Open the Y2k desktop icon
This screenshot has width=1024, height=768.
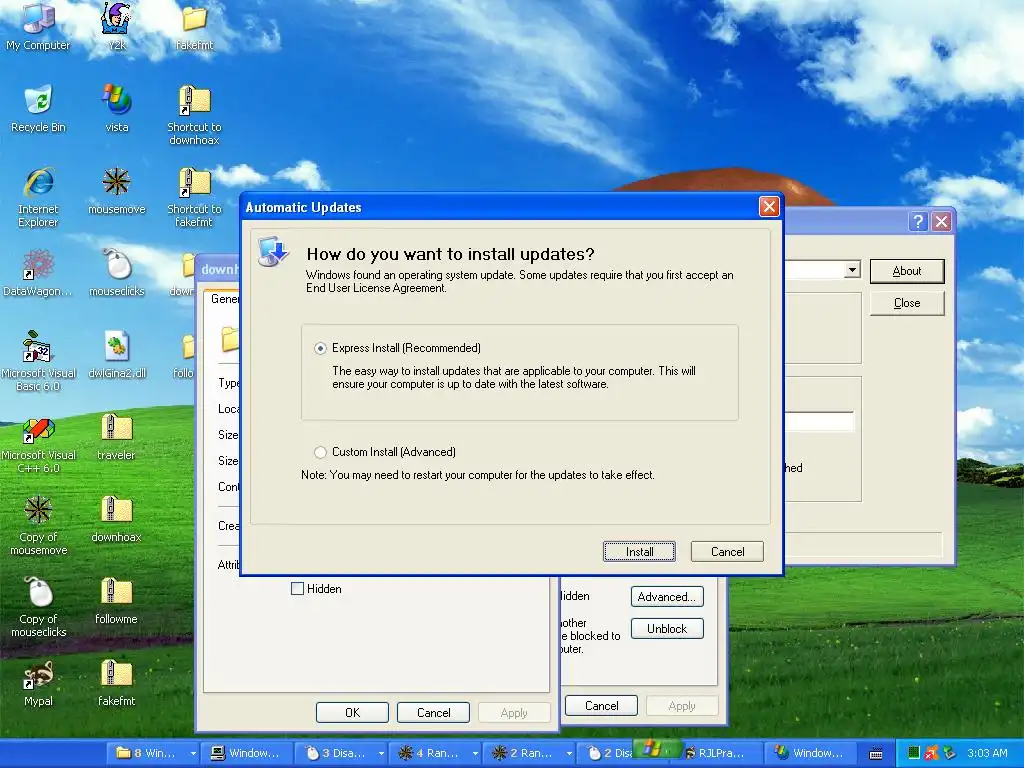coord(116,26)
